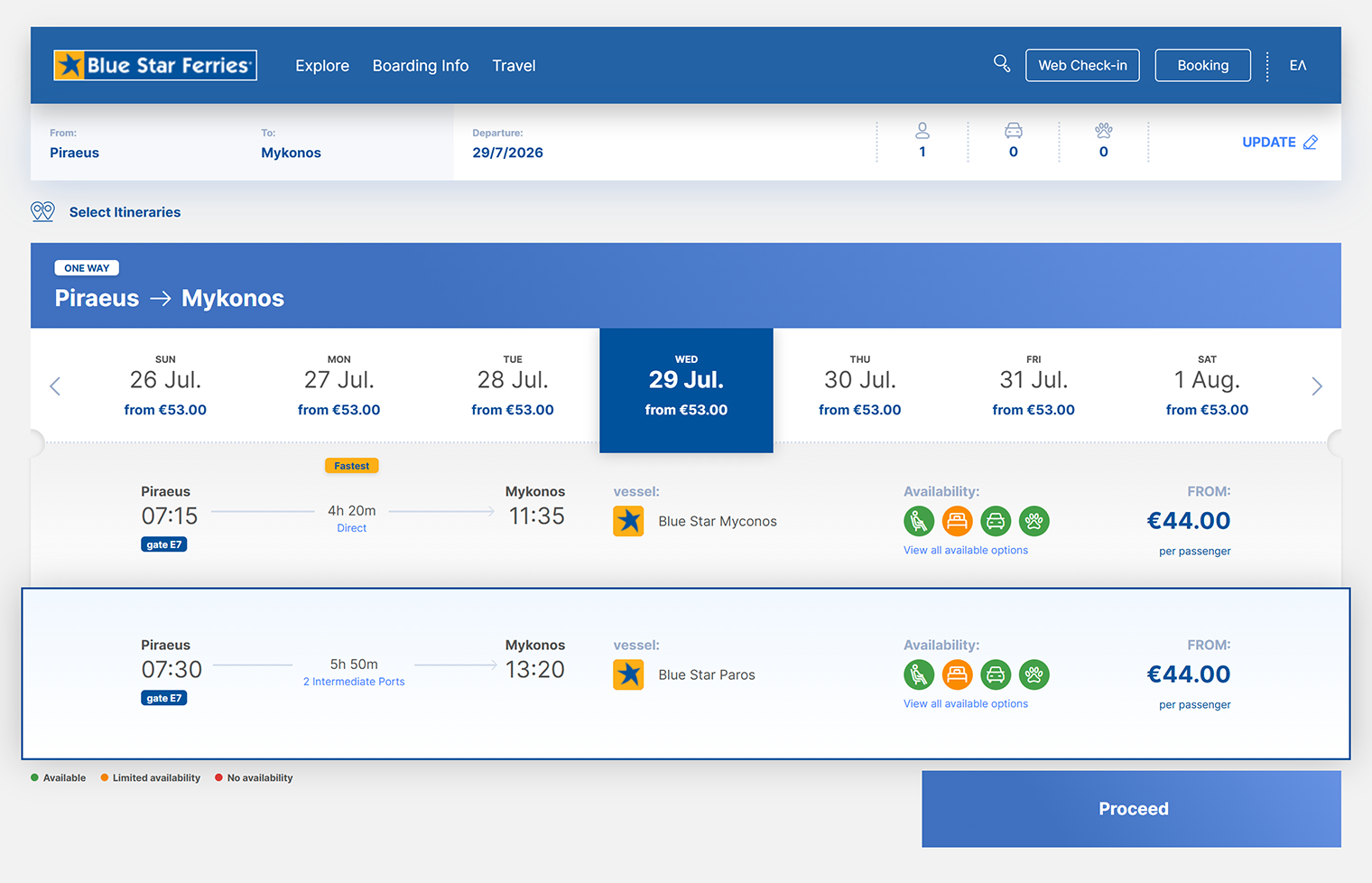Open the search magnifier icon
1372x883 pixels.
[x=1002, y=63]
